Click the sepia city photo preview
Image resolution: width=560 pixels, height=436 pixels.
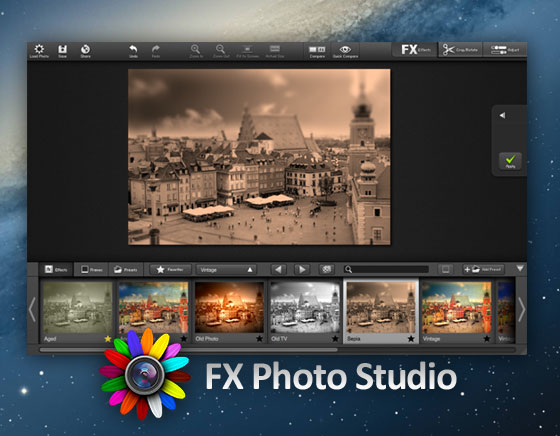click(x=259, y=157)
